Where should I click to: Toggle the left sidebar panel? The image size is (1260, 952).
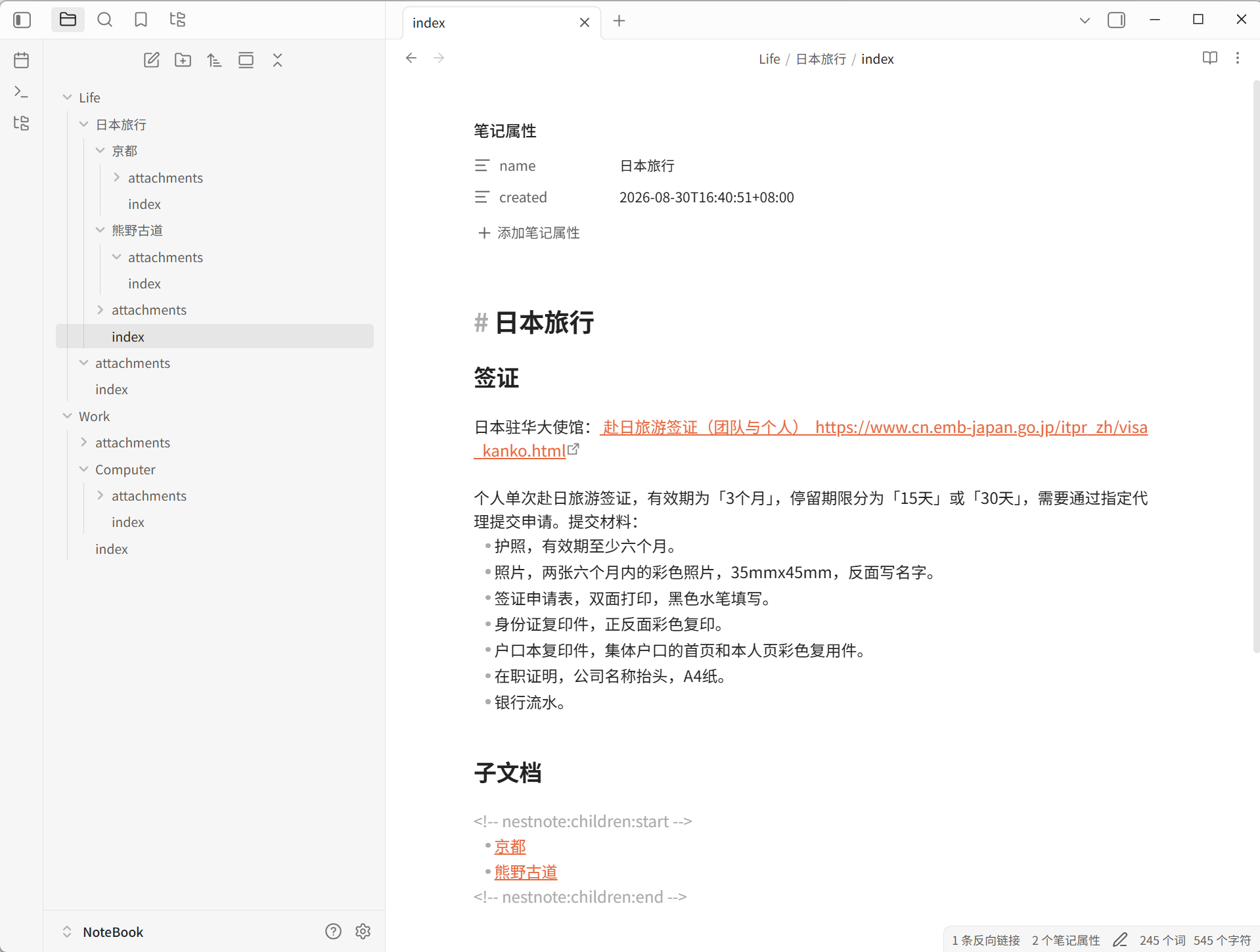[22, 20]
